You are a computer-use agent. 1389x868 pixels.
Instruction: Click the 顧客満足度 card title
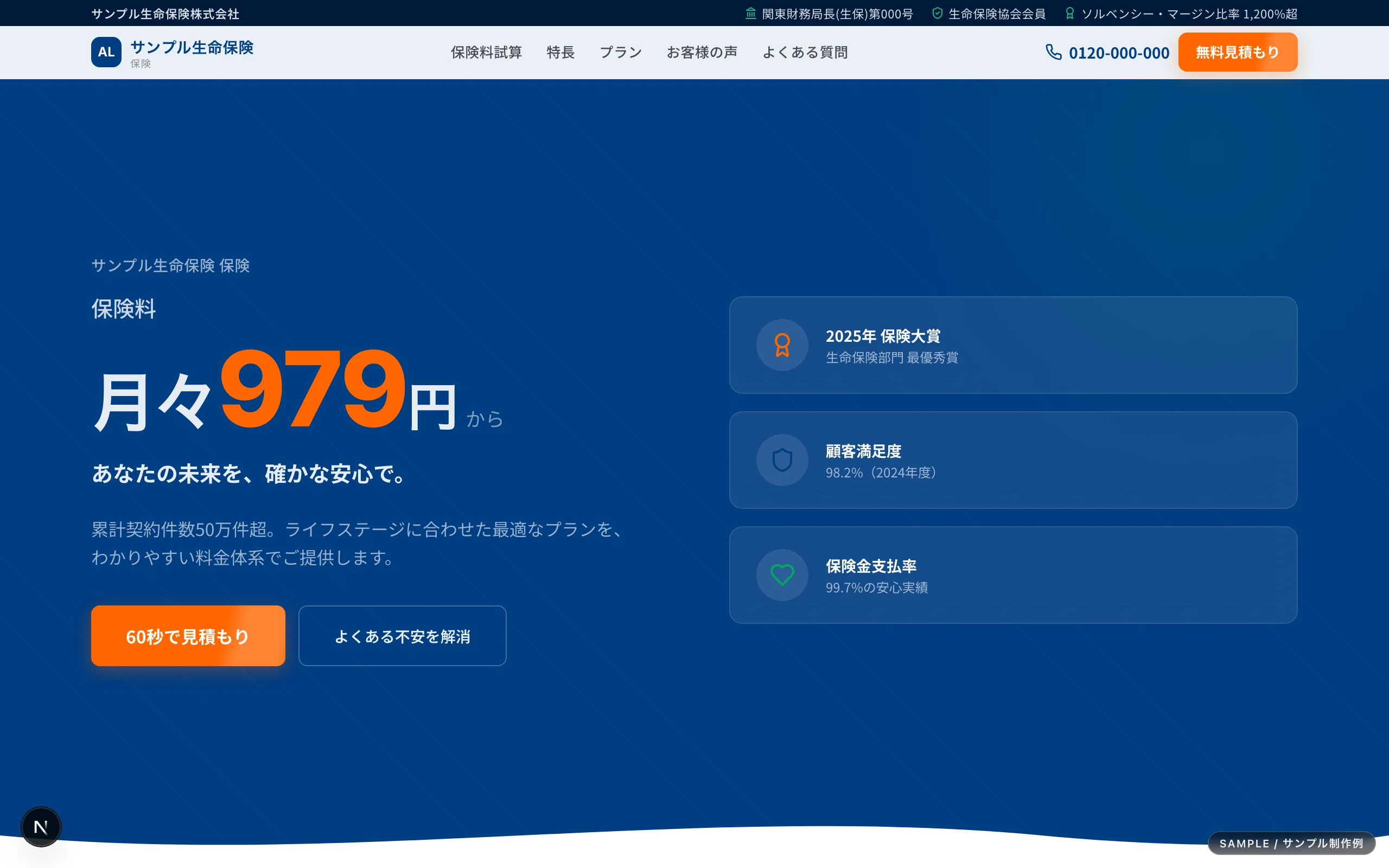863,451
